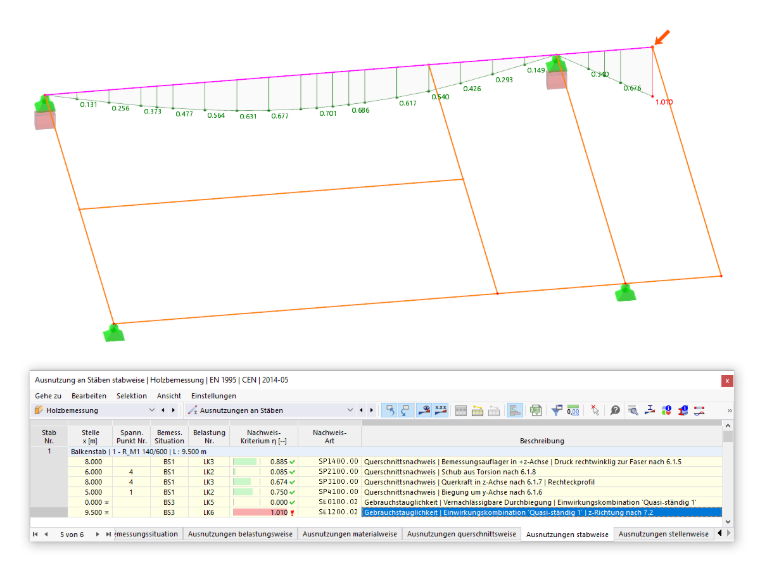Click the search magnifier with question mark icon
The height and width of the screenshot is (570, 760).
615,411
